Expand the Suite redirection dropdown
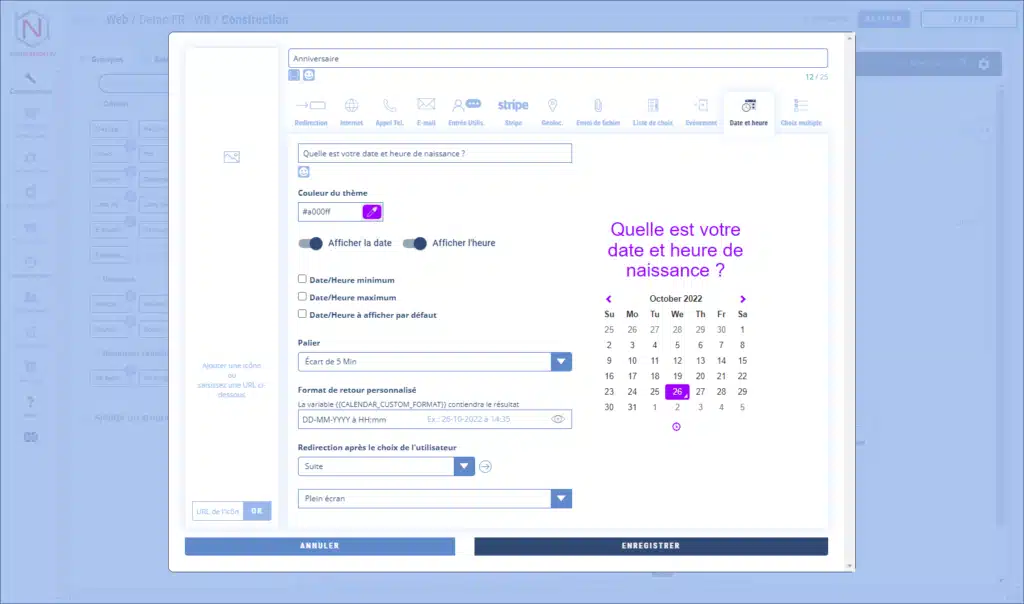The image size is (1024, 604). point(464,466)
